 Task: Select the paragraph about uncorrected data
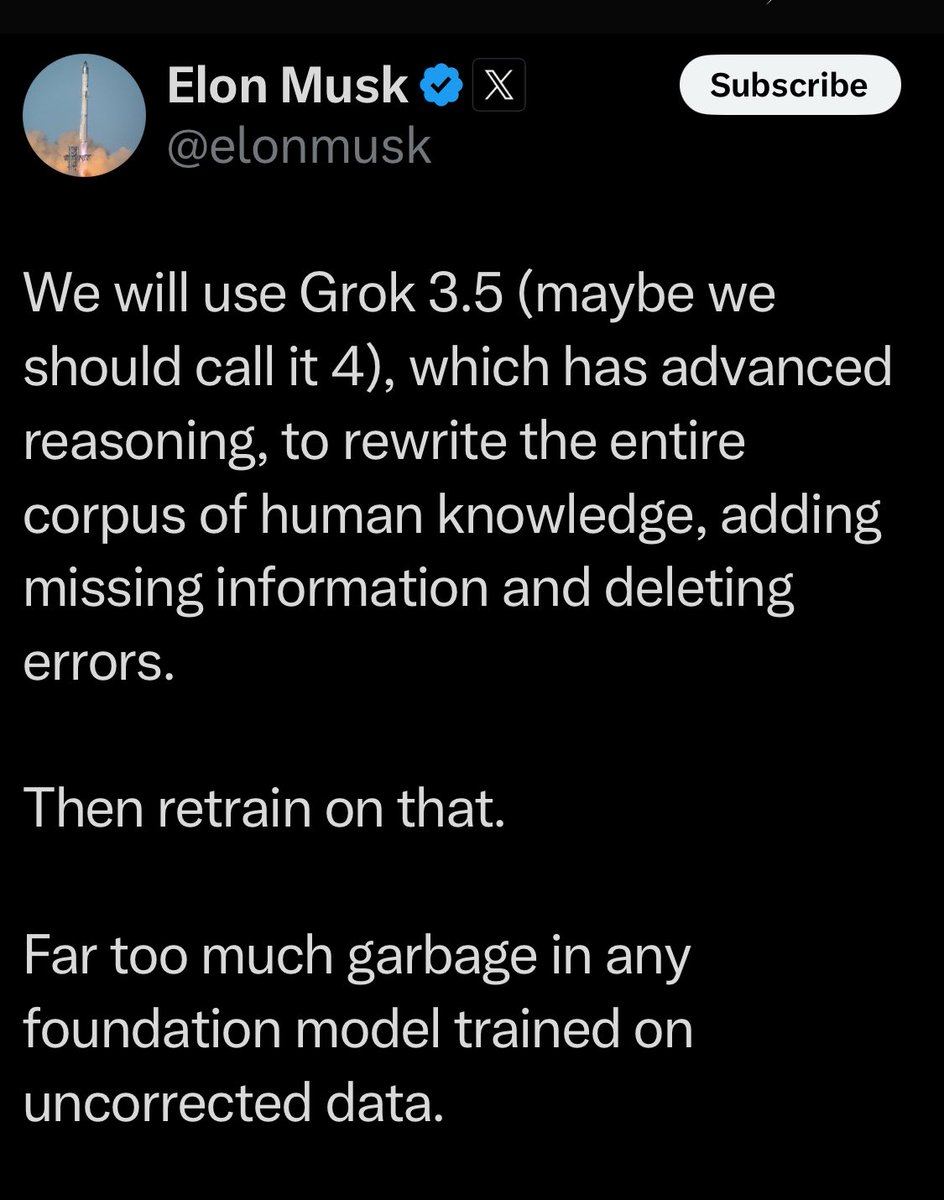(350, 1028)
